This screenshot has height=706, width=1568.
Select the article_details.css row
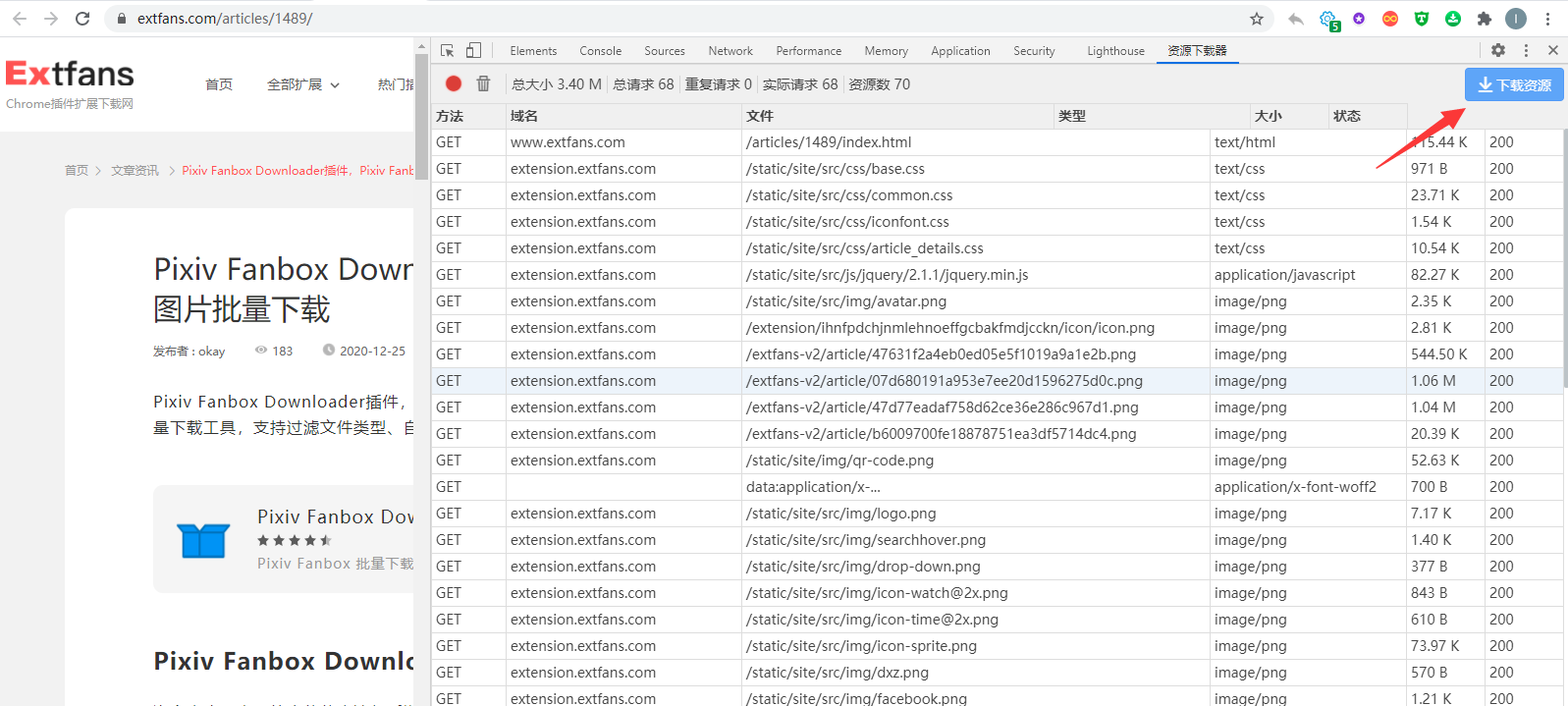(997, 248)
